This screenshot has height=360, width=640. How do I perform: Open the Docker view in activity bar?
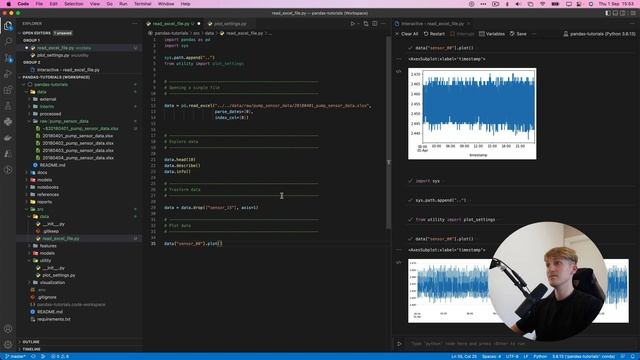click(8, 138)
